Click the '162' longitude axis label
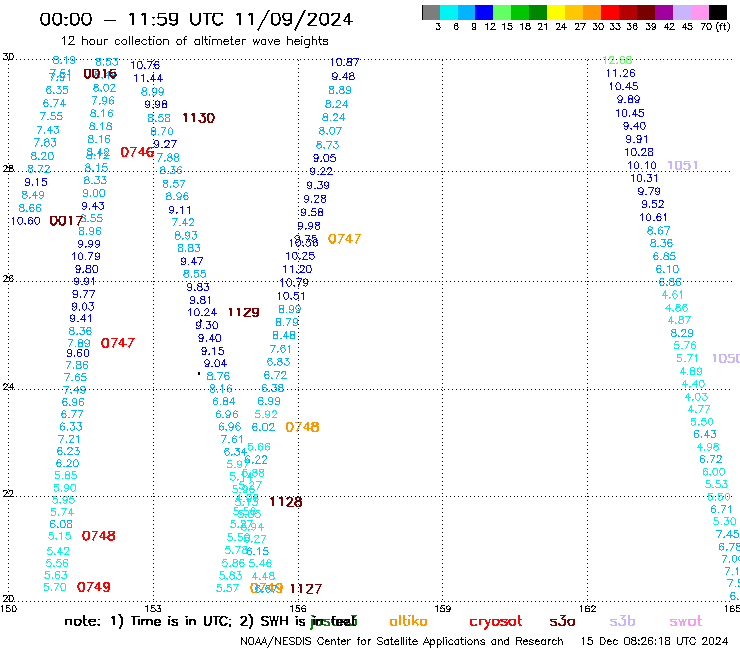Screen dimensions: 740x650 (x=587, y=609)
